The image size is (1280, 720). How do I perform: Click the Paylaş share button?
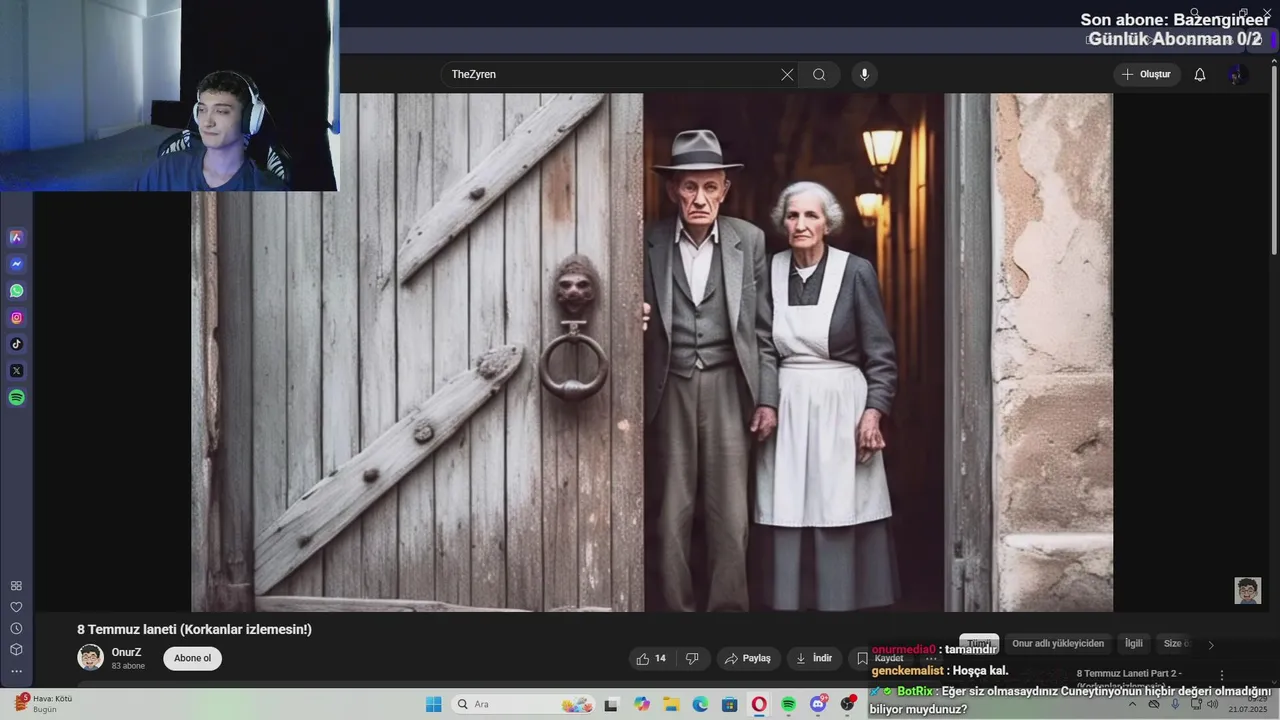coord(748,658)
